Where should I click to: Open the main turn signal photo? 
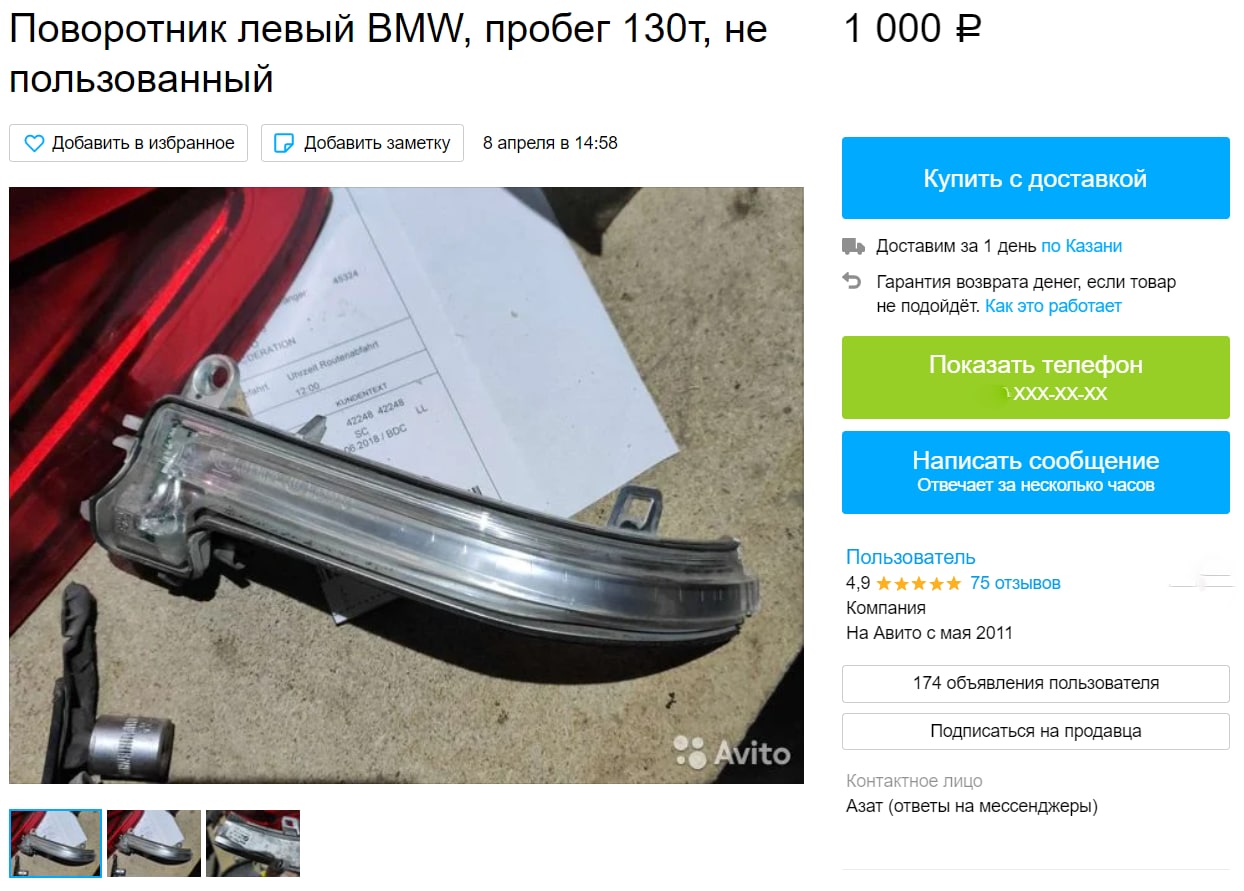tap(406, 485)
